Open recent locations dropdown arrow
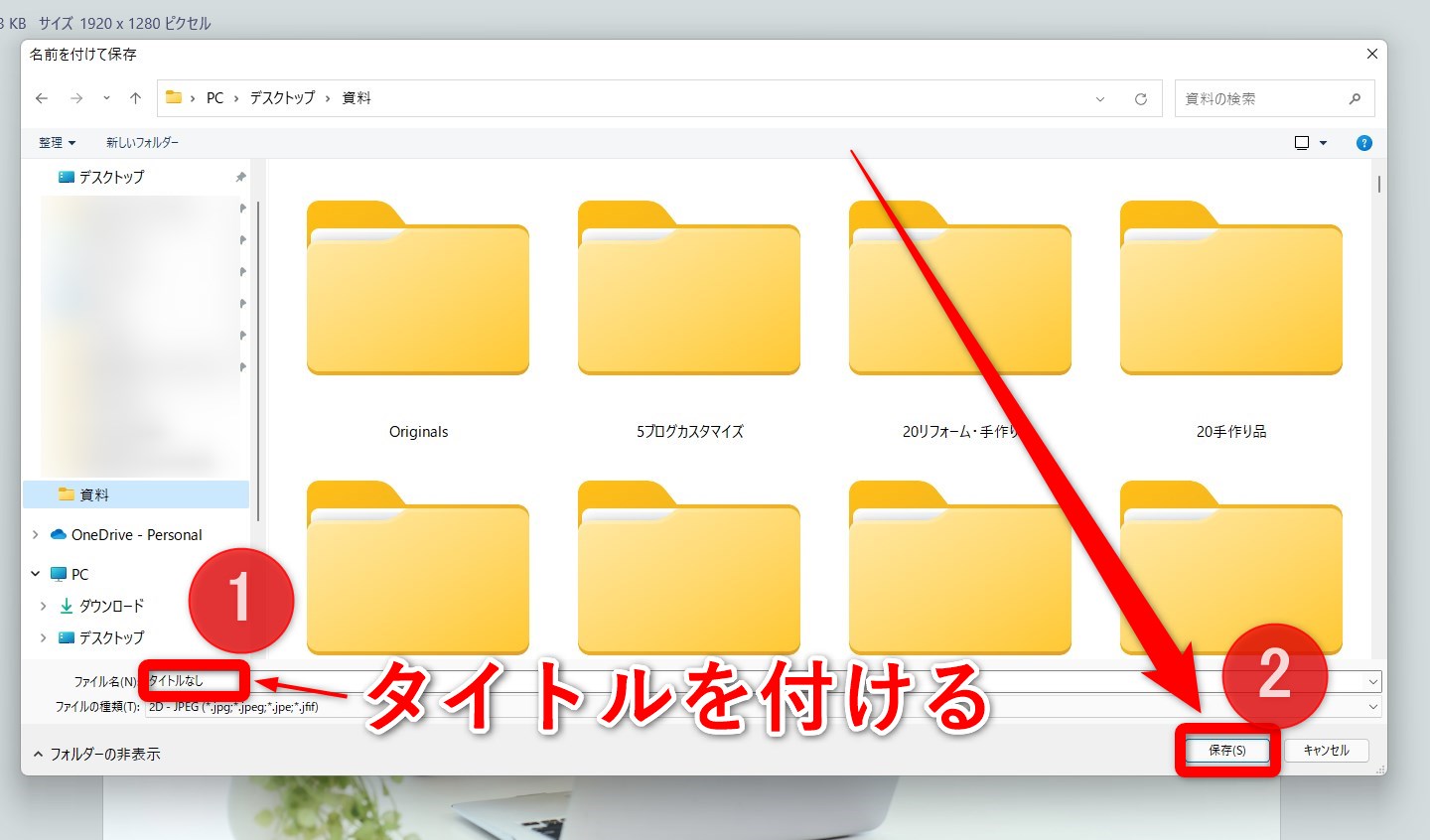Viewport: 1430px width, 840px height. click(x=106, y=98)
